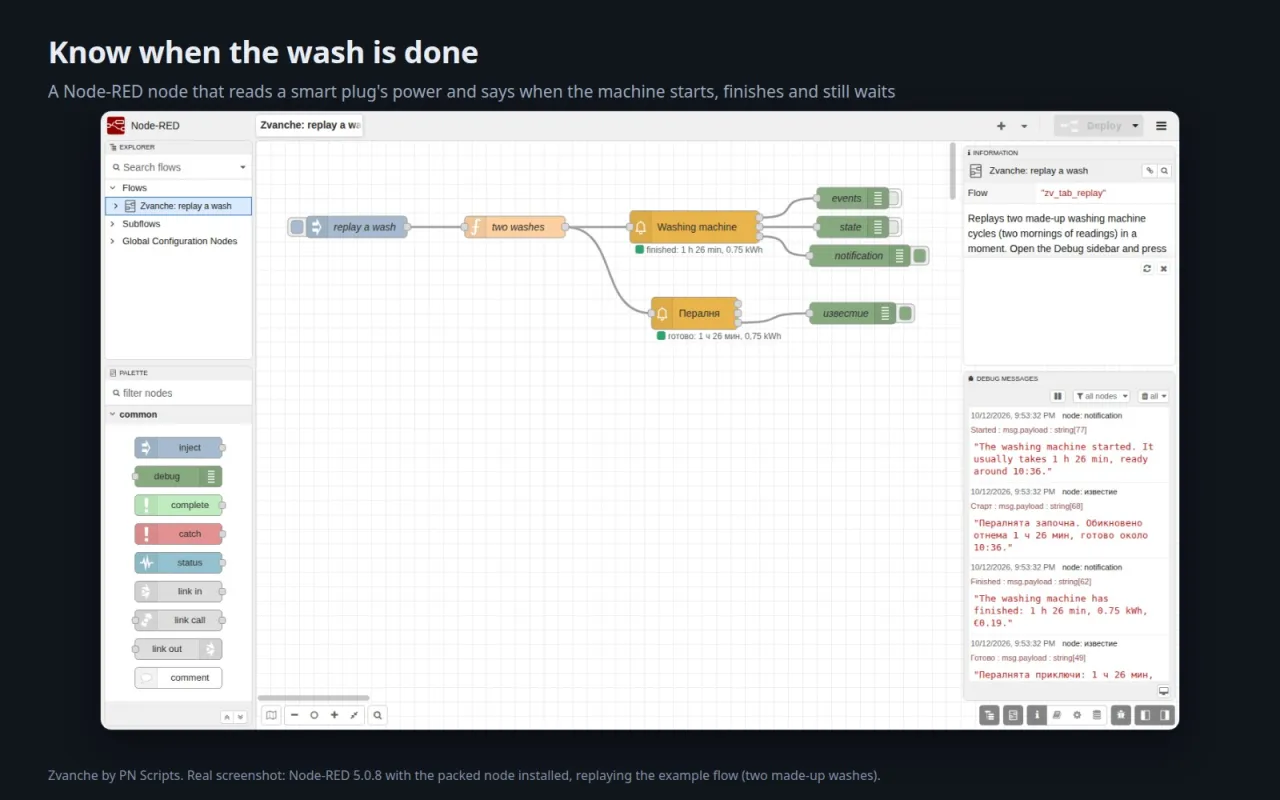The height and width of the screenshot is (800, 1280).
Task: Toggle the left sidebar visibility
Action: (x=1145, y=715)
